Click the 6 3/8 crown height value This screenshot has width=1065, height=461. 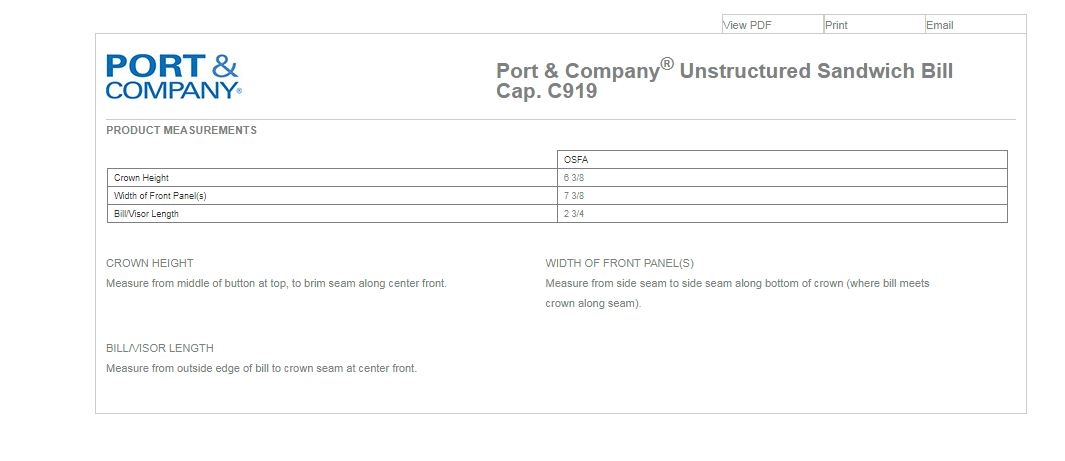click(x=574, y=178)
